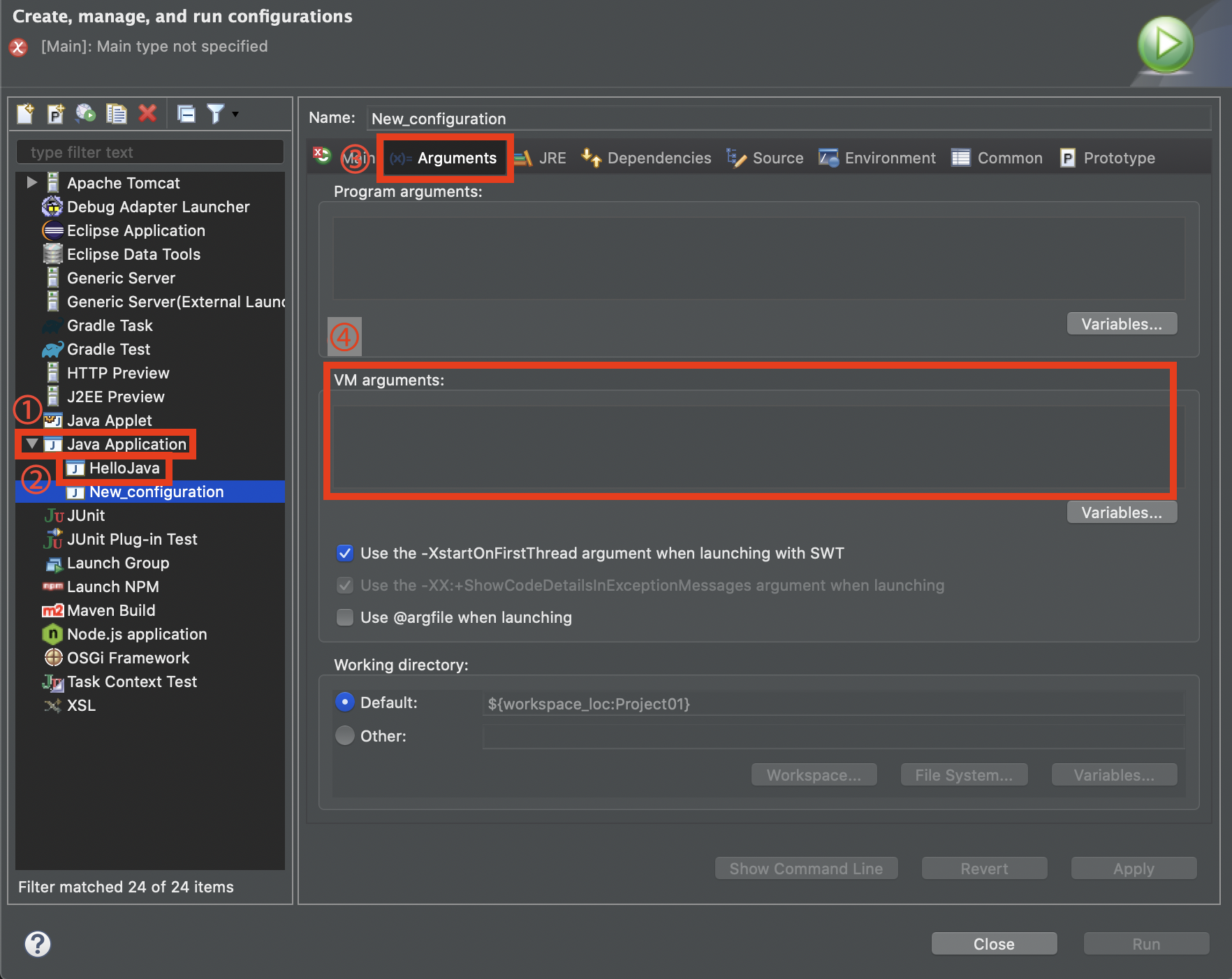Viewport: 1232px width, 979px height.
Task: Click the help question mark icon
Action: (x=38, y=943)
